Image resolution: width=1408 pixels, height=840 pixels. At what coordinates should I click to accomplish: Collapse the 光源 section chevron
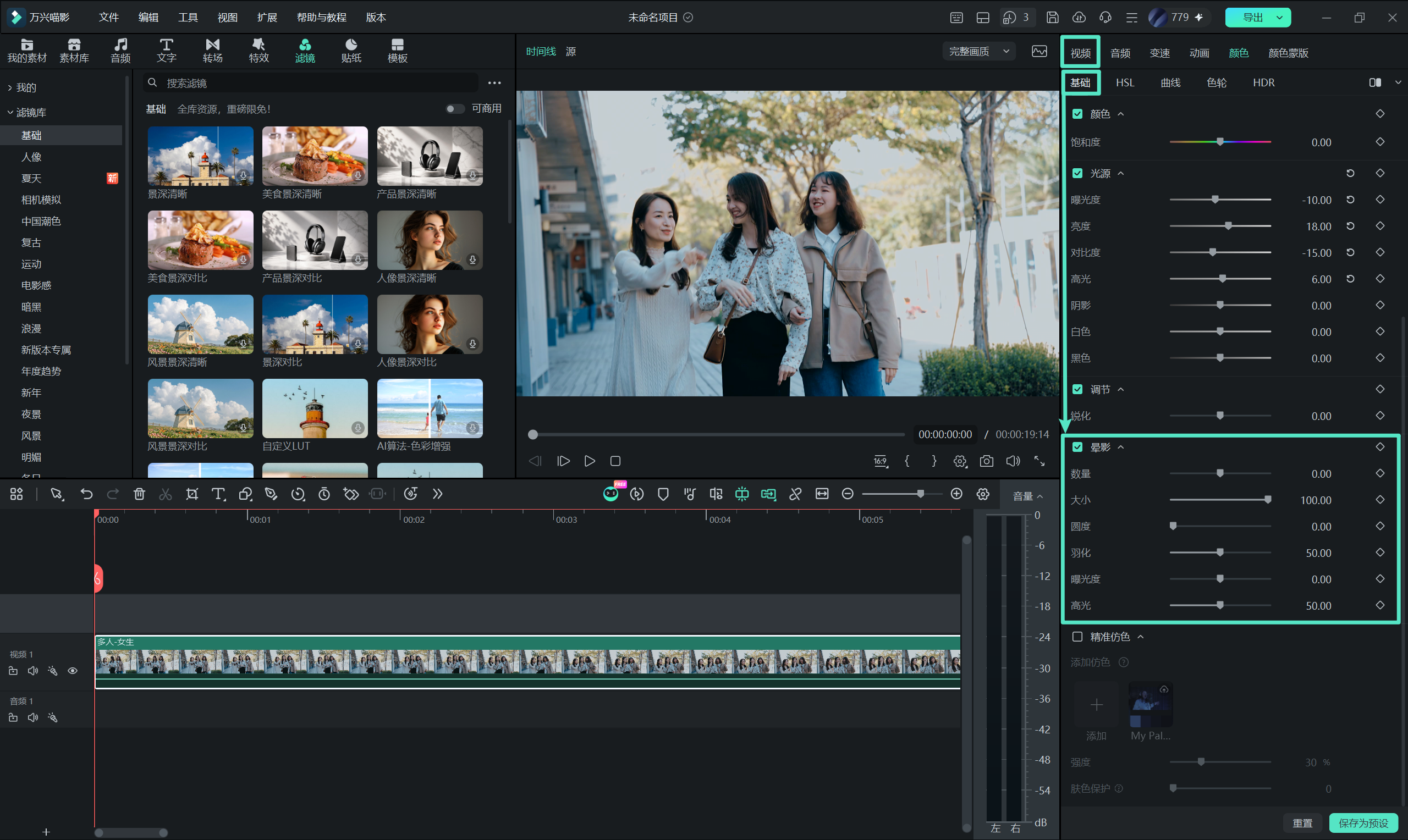[1120, 173]
